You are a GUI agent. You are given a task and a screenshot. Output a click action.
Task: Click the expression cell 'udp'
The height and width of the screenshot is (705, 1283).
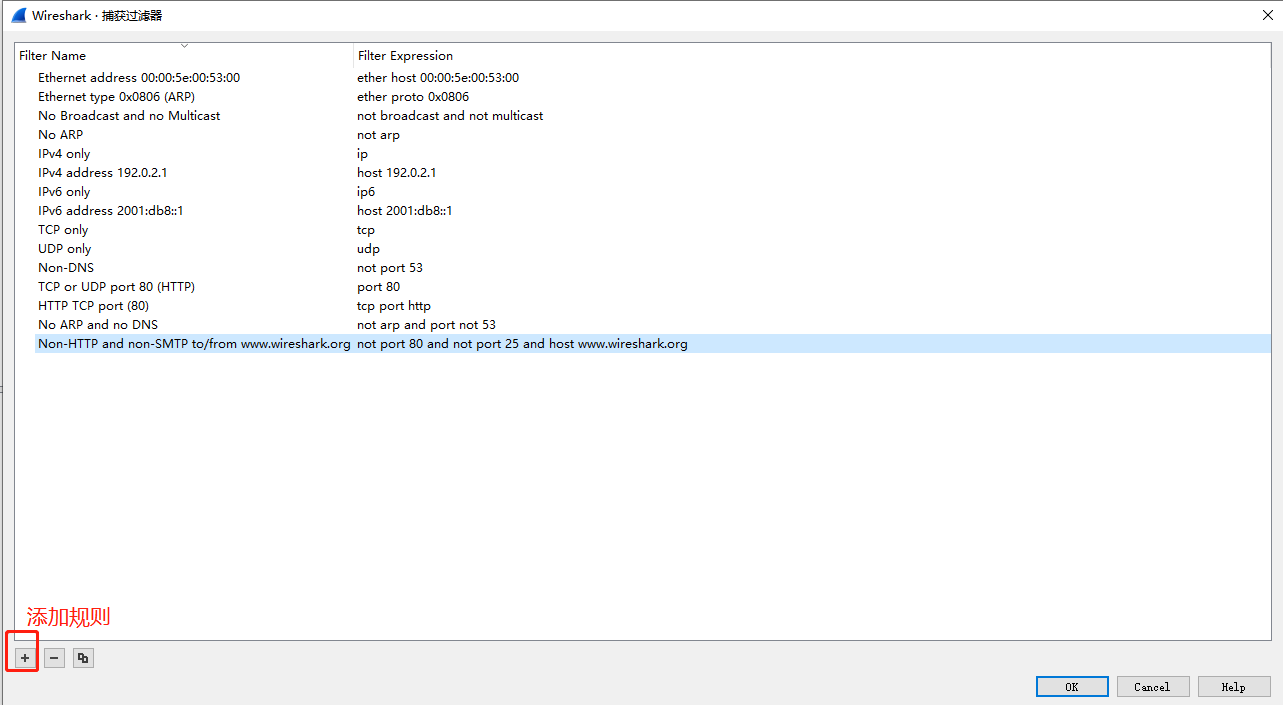tap(368, 249)
